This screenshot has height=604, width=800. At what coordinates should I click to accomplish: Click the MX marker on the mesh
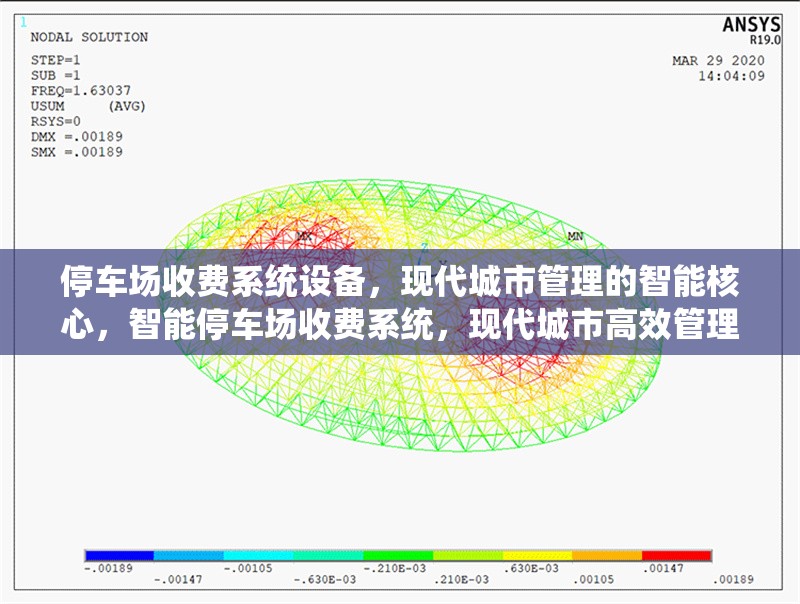pos(303,236)
